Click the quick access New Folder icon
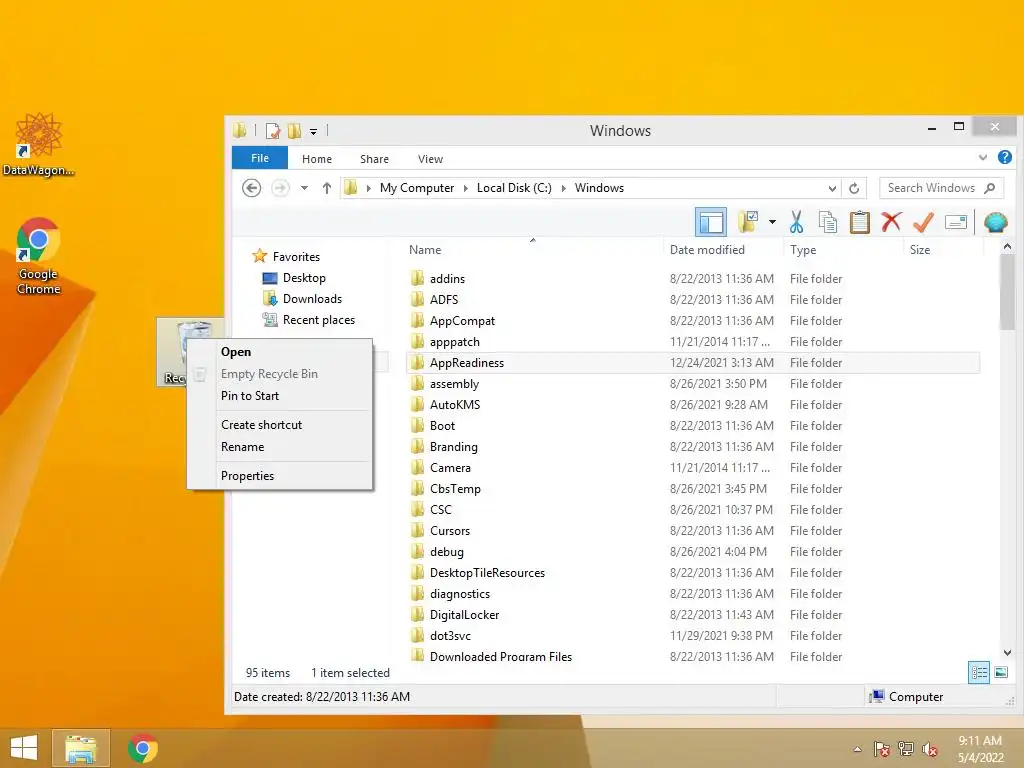The width and height of the screenshot is (1024, 768). coord(295,131)
